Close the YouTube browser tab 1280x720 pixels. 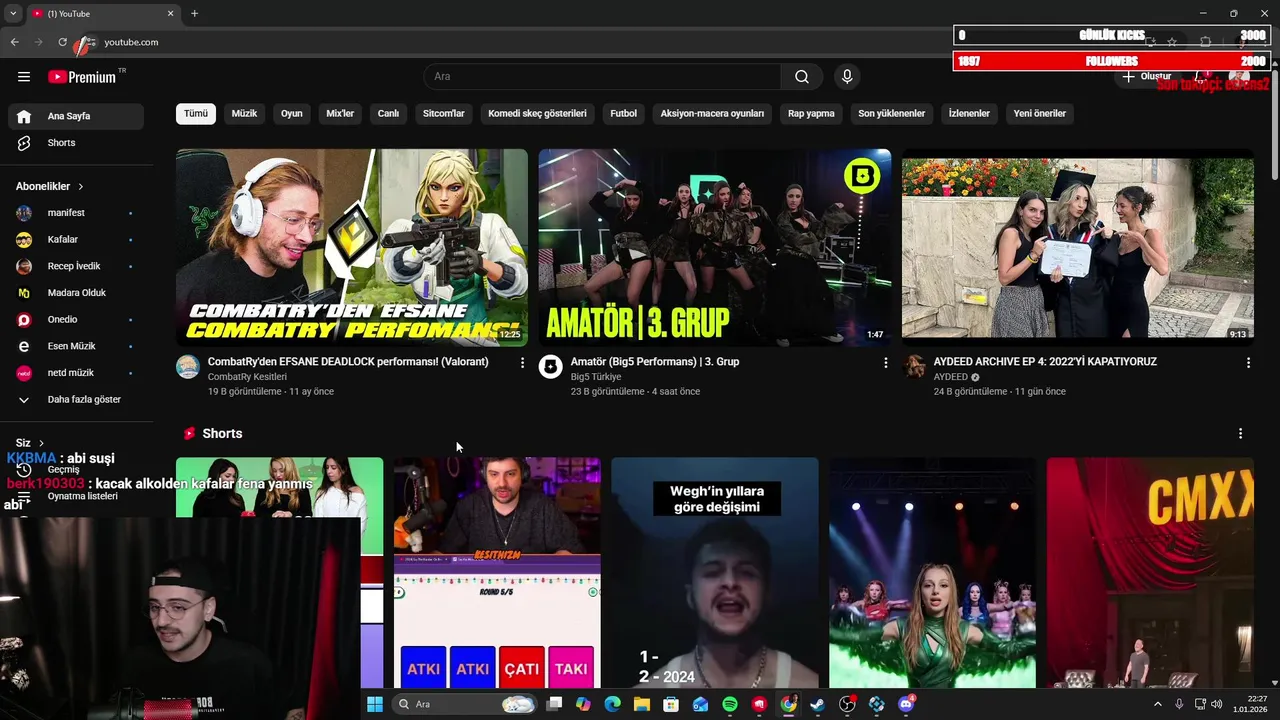point(170,13)
